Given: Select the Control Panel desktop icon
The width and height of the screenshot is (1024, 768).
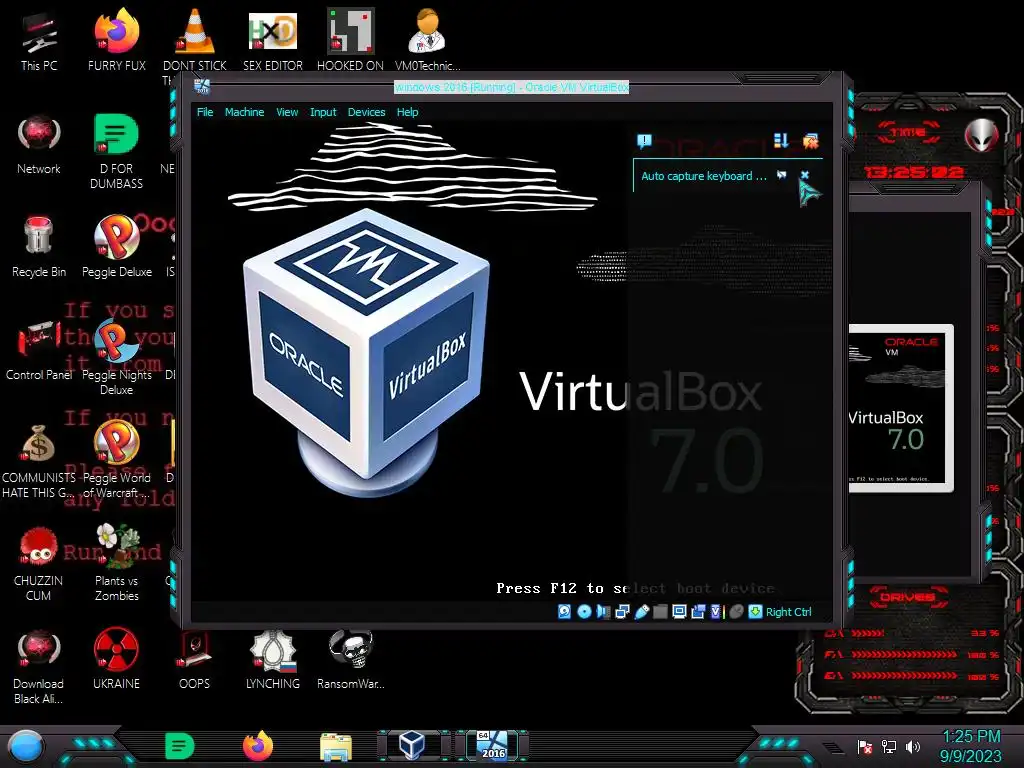Looking at the screenshot, I should tap(39, 350).
